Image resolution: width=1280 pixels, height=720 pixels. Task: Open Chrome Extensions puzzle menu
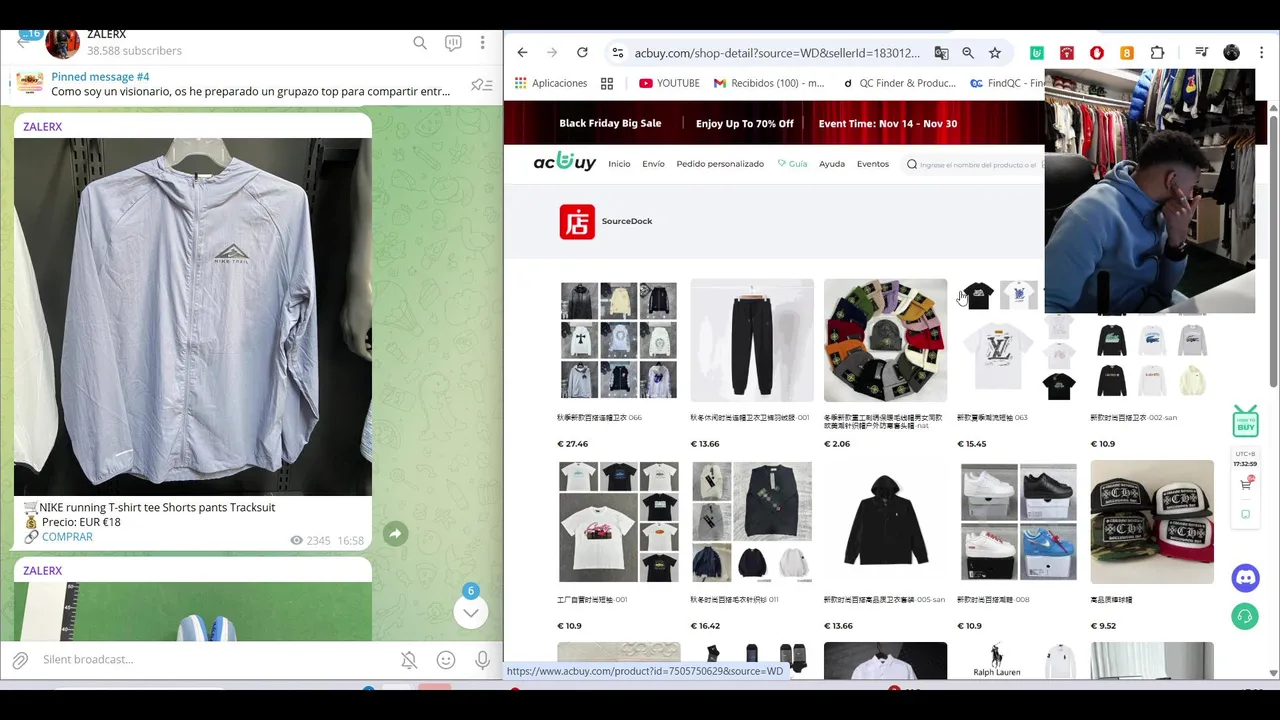(1157, 53)
